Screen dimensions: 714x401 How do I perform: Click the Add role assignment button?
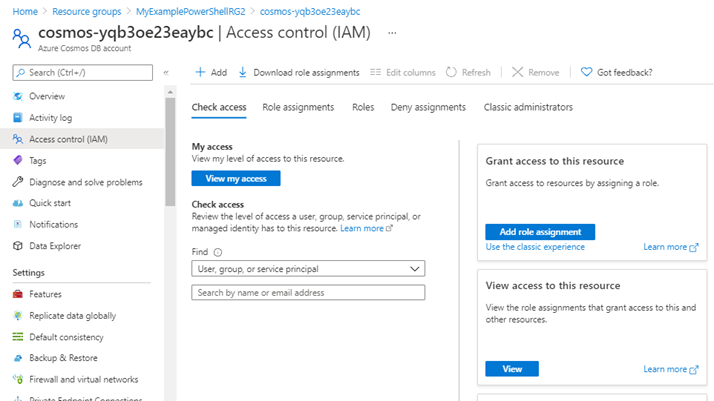coord(540,231)
